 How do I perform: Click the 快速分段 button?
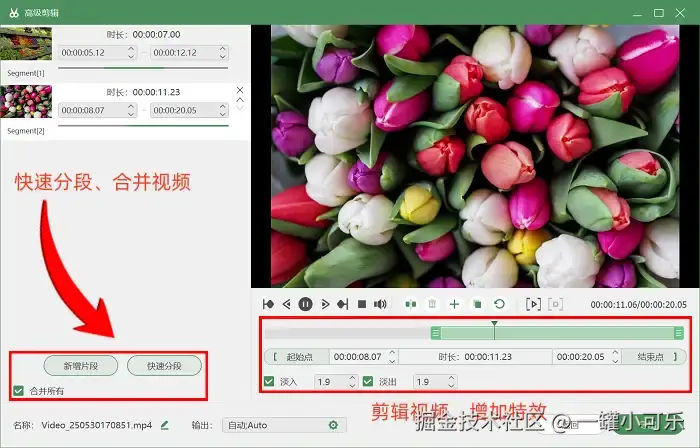164,366
